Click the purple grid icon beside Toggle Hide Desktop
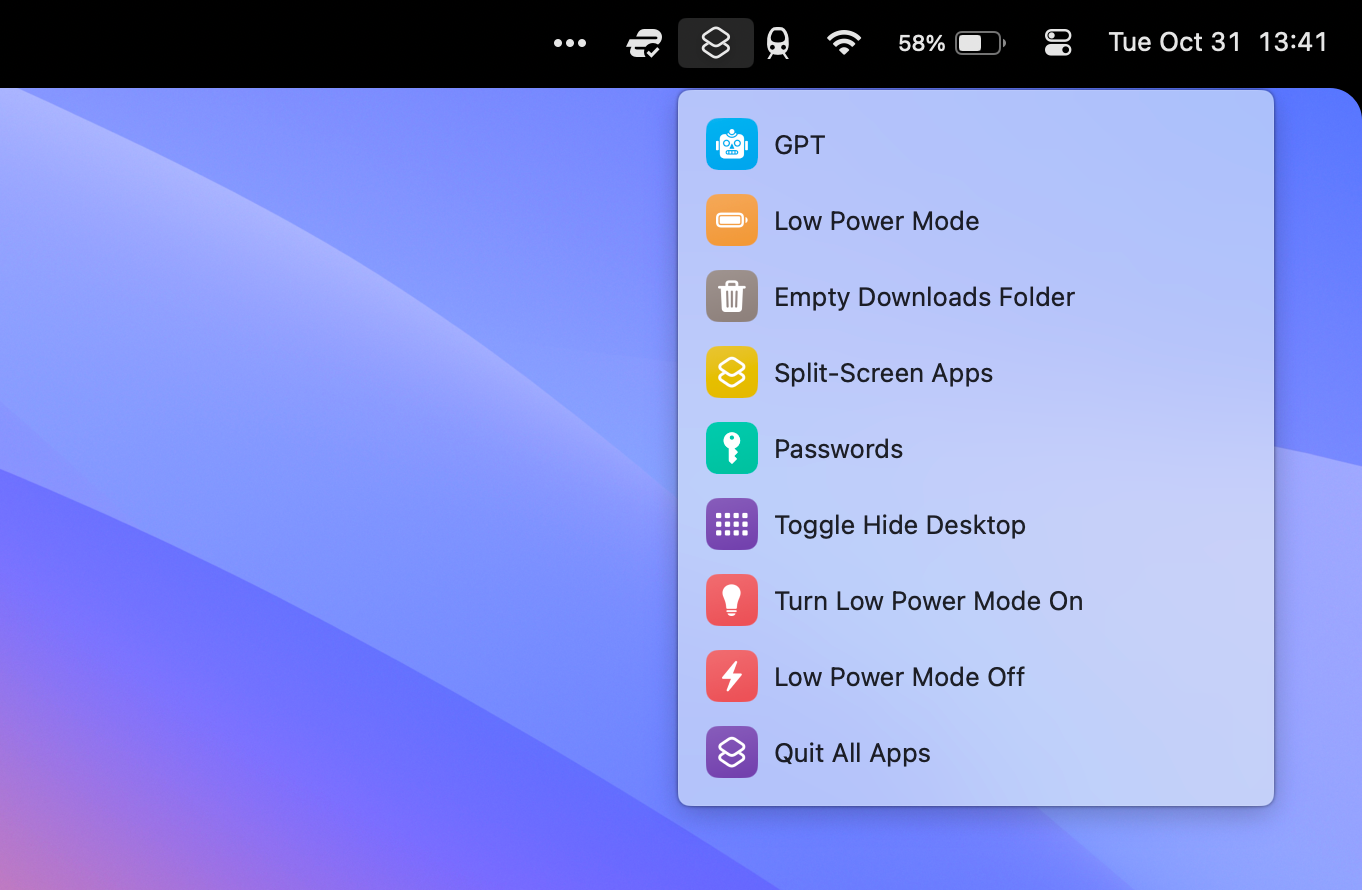Image resolution: width=1362 pixels, height=890 pixels. click(731, 524)
